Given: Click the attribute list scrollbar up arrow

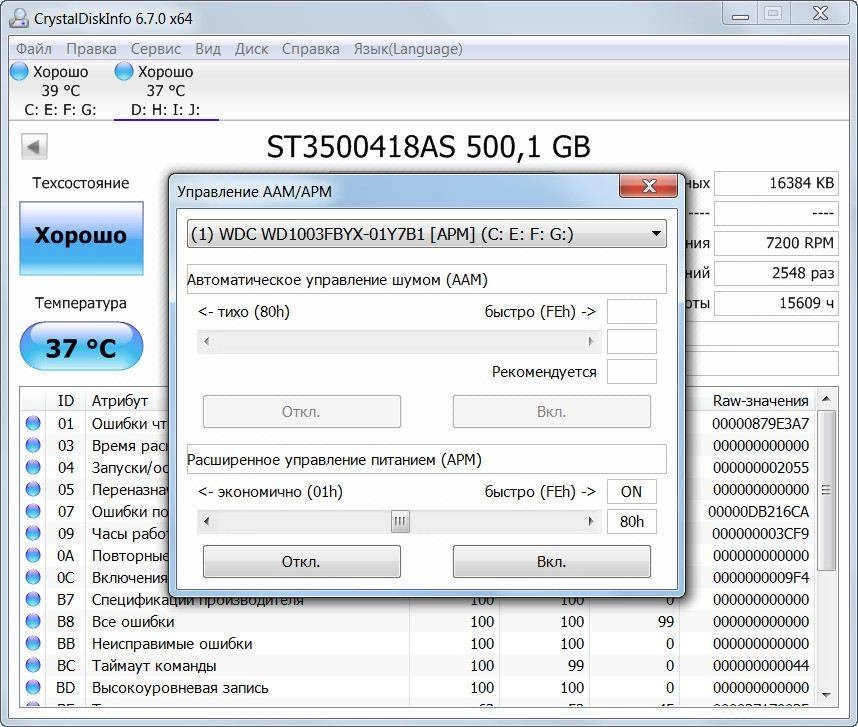Looking at the screenshot, I should (x=826, y=399).
